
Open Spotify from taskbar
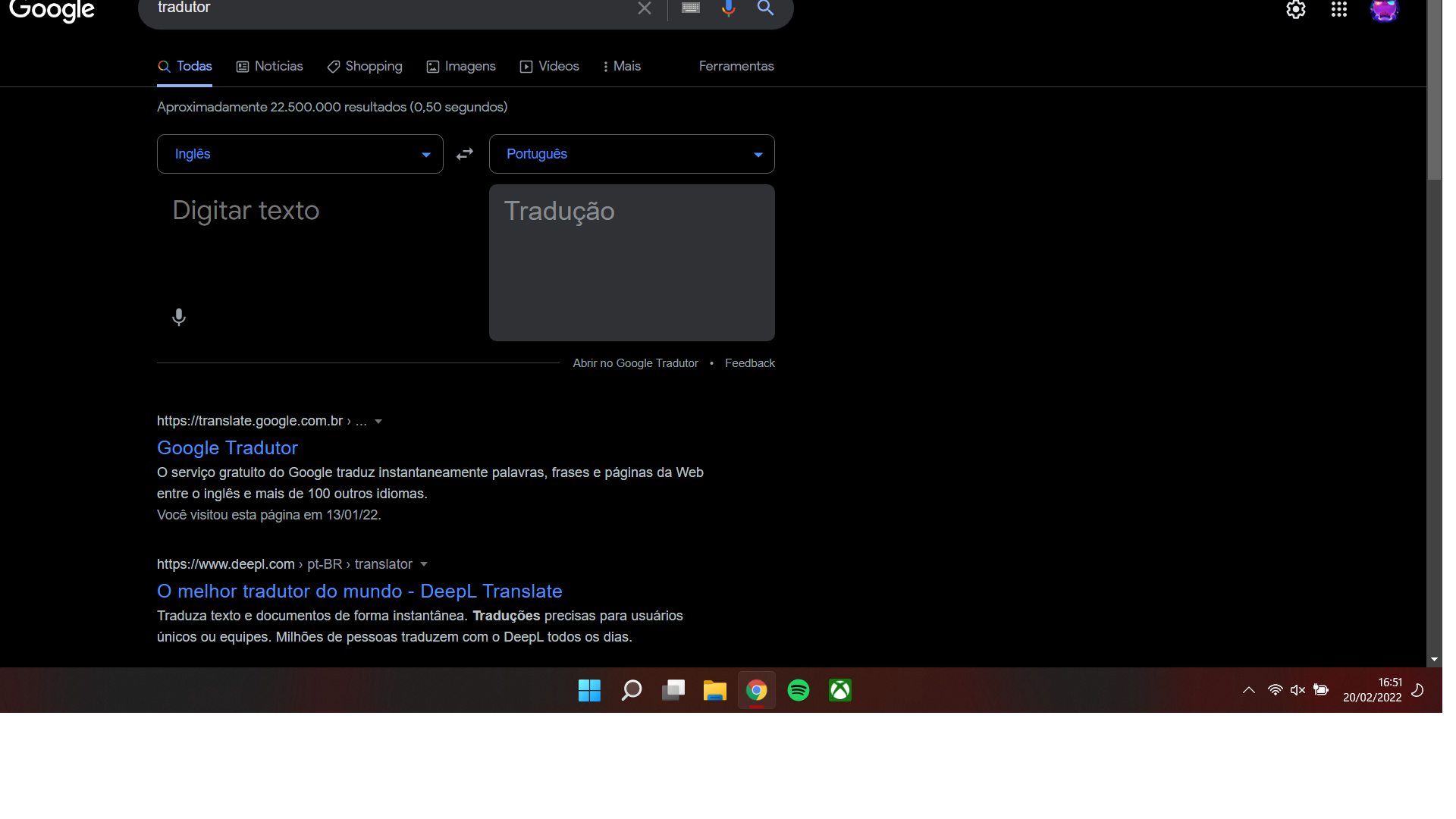799,690
